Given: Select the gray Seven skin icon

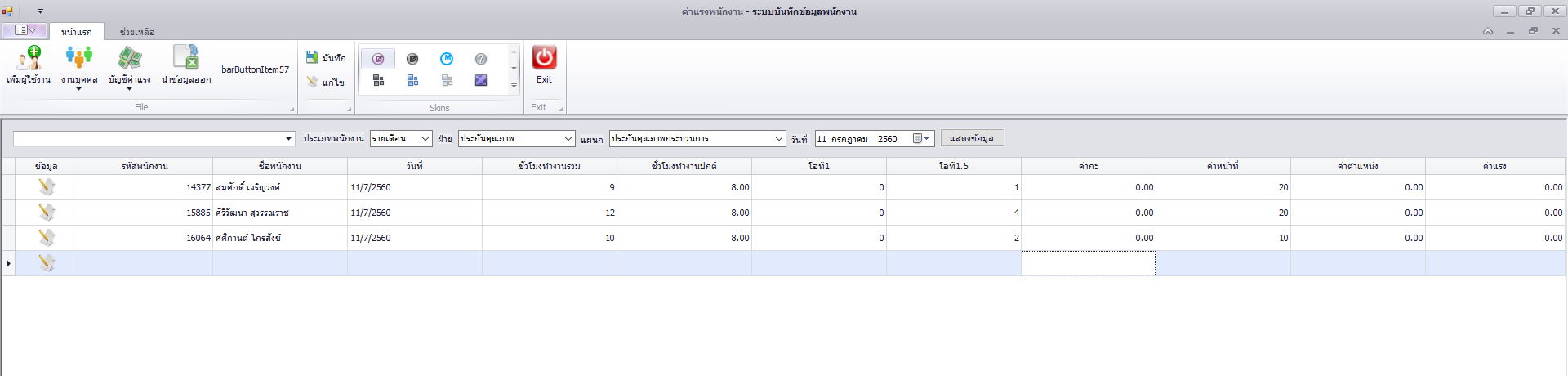Looking at the screenshot, I should [x=481, y=59].
